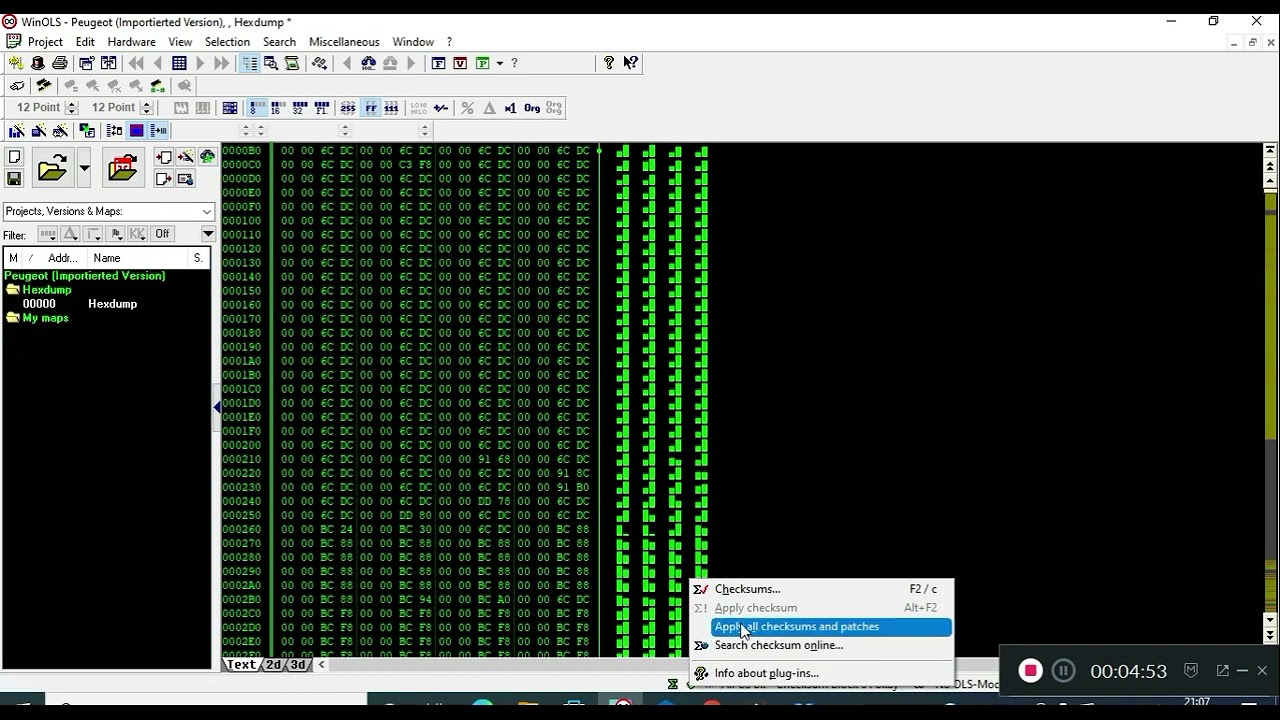1280x720 pixels.
Task: Click the context help arrow-question icon
Action: 630,63
